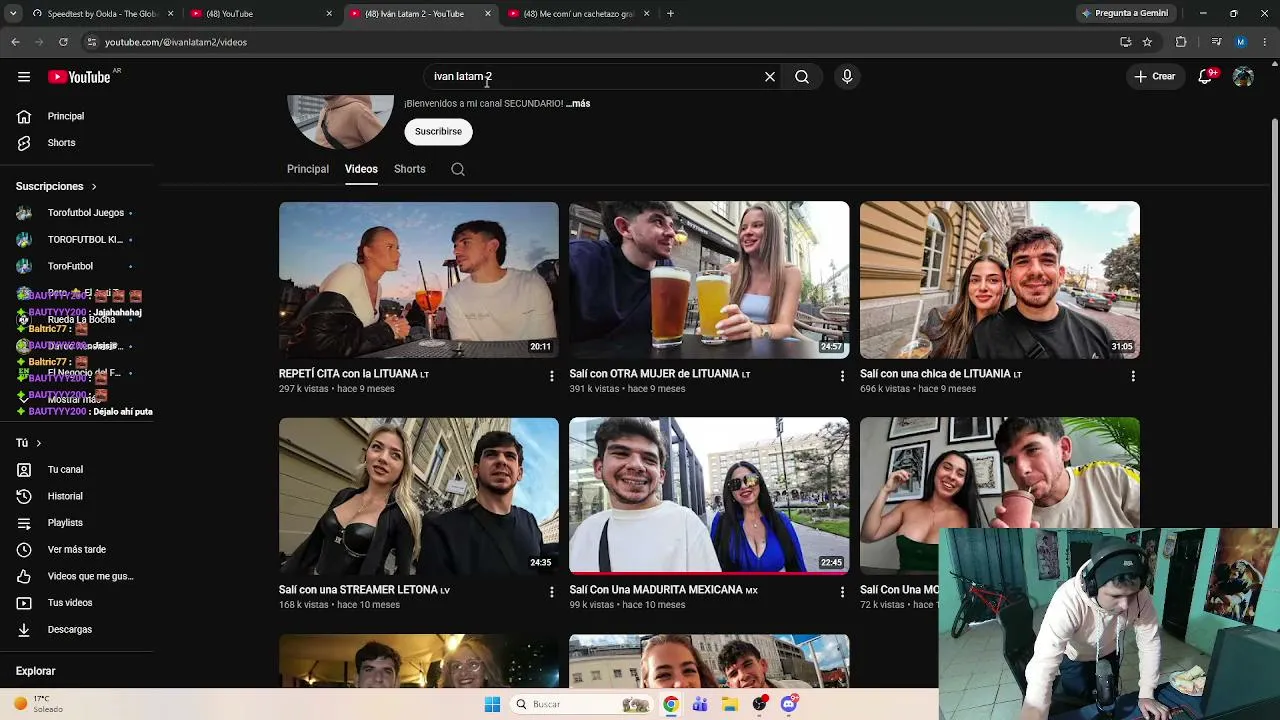
Task: Open the Windows Start menu
Action: point(492,705)
